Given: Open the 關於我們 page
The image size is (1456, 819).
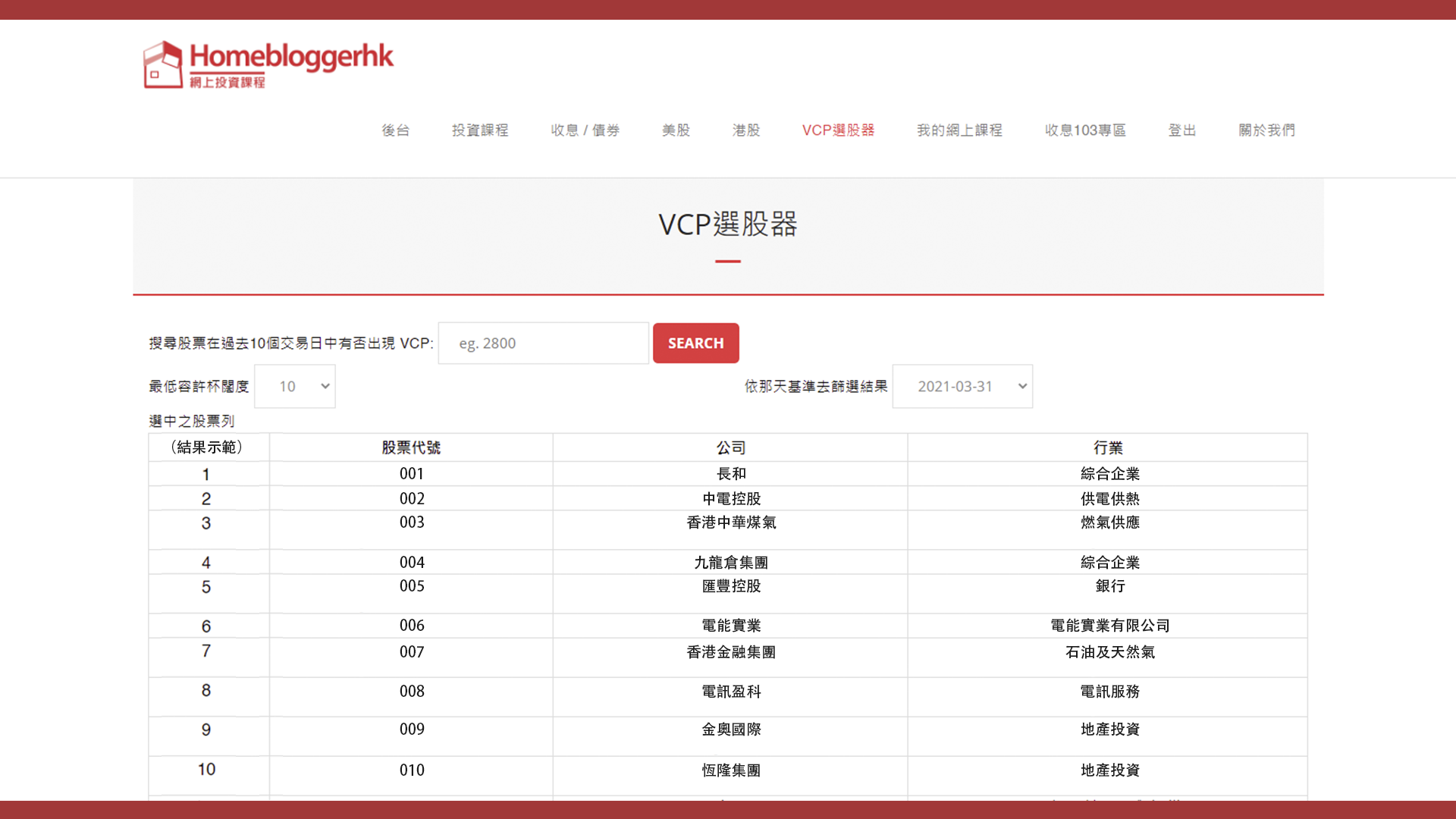Looking at the screenshot, I should coord(1266,130).
